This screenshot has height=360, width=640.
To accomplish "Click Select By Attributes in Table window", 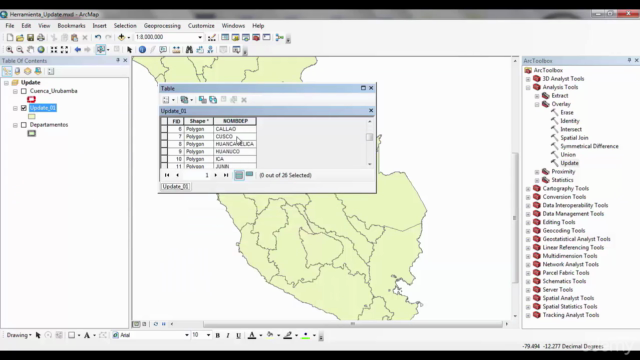I will (202, 100).
